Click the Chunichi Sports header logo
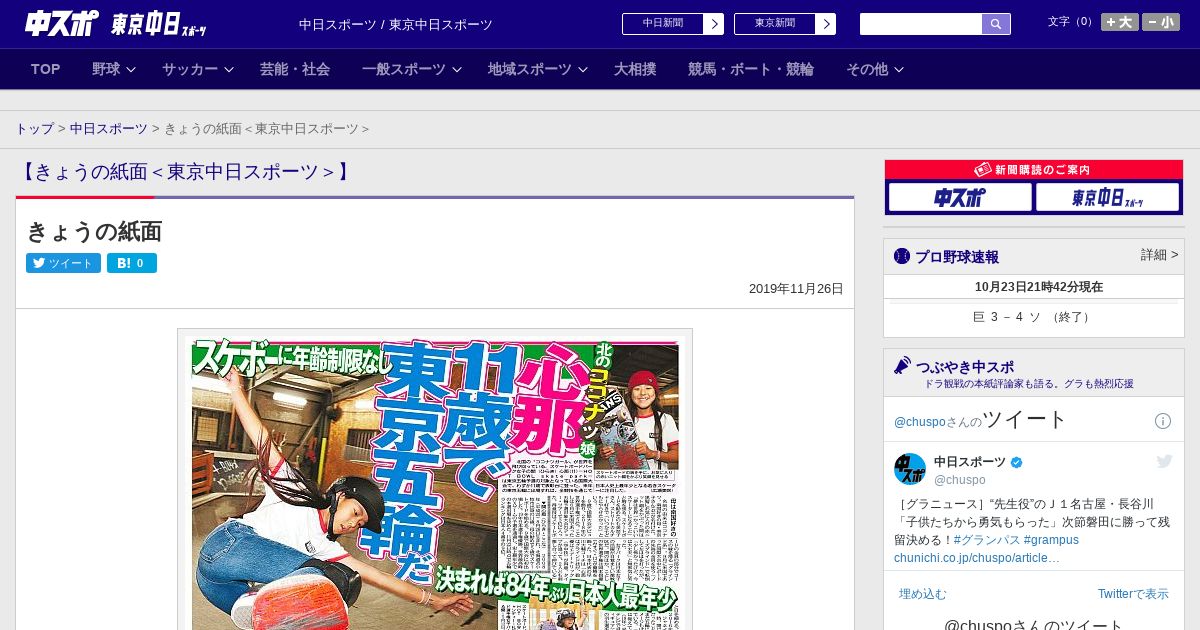This screenshot has width=1200, height=630. pos(62,24)
